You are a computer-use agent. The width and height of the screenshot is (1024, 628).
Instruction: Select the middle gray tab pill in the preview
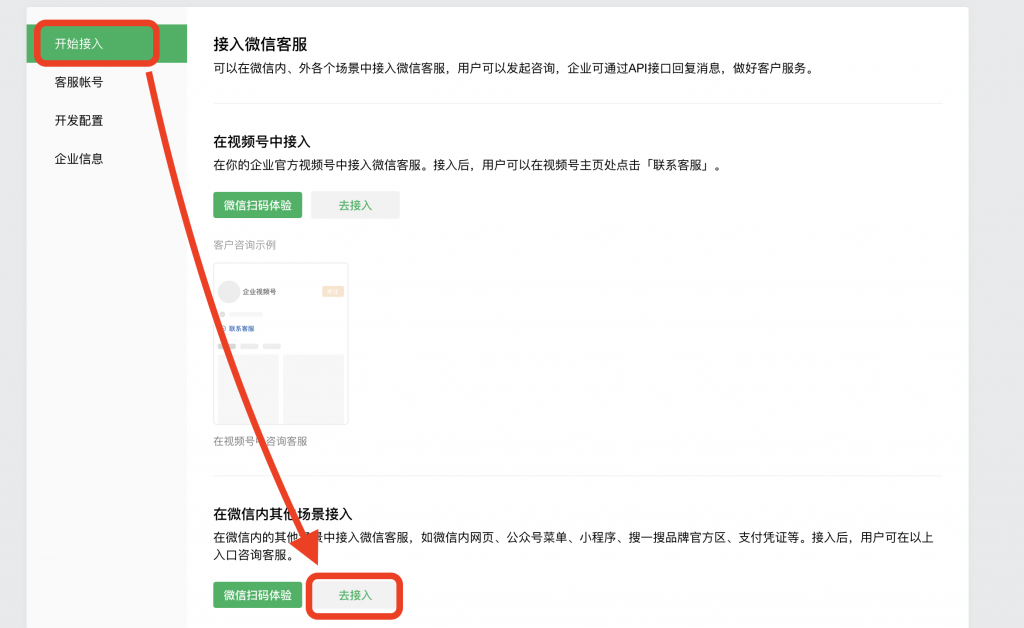pos(248,346)
